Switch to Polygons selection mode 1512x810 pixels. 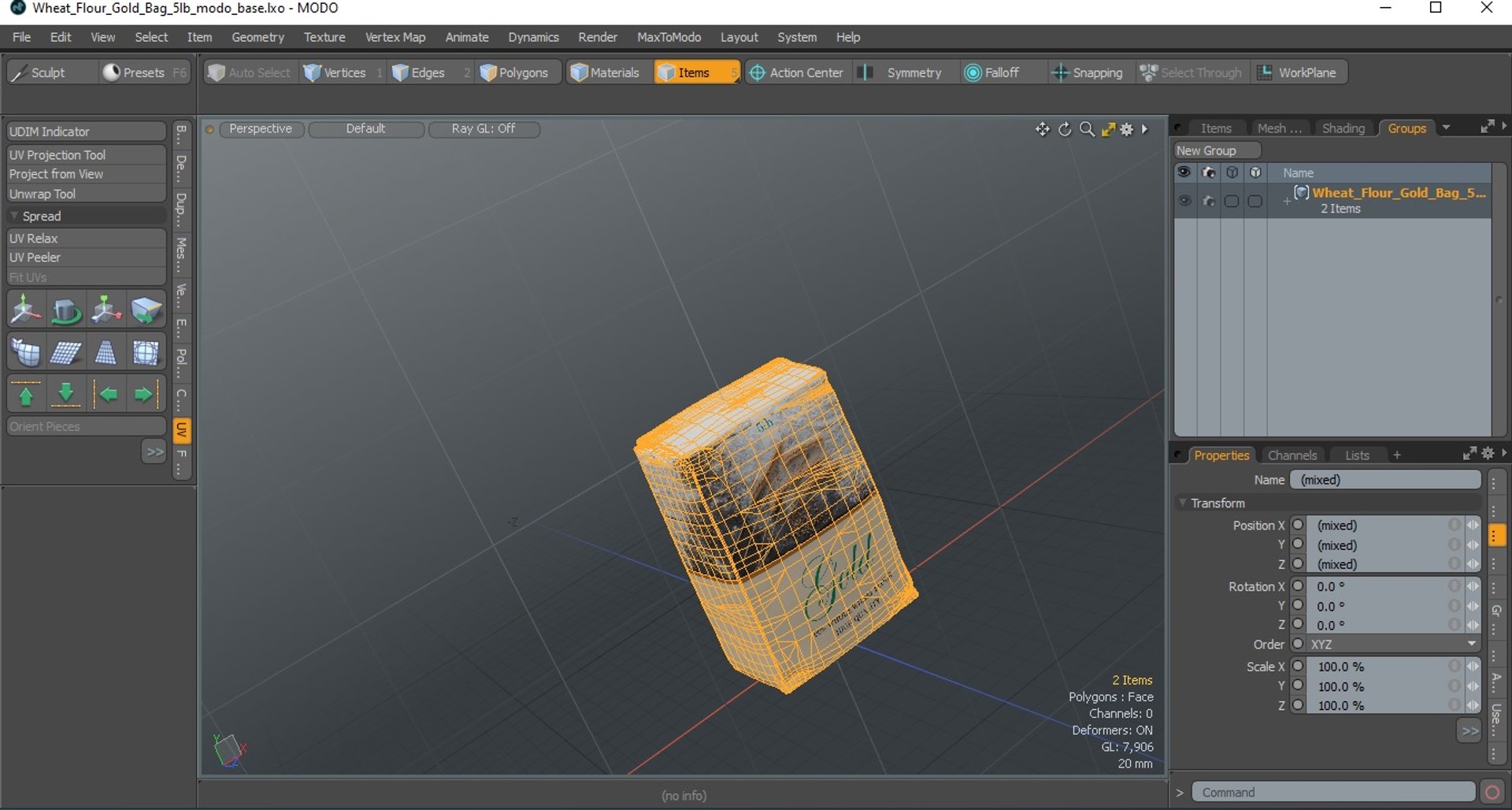pos(515,72)
